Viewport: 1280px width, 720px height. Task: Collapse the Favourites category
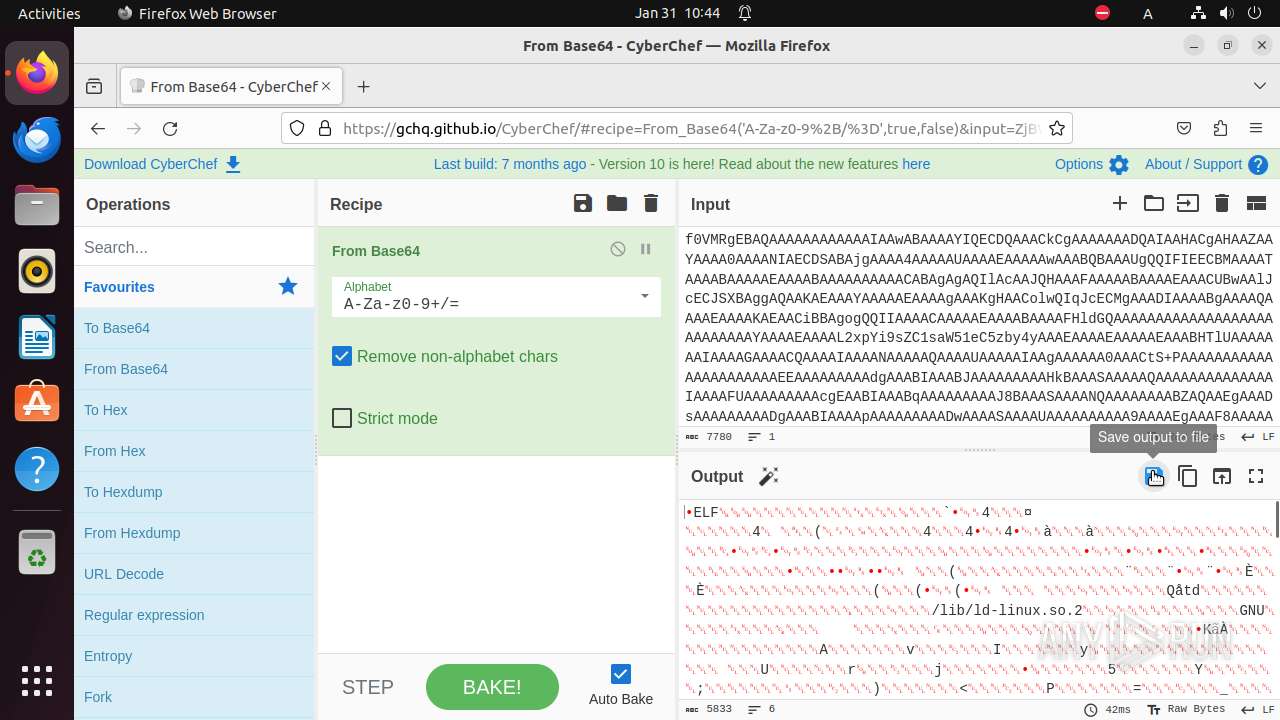[194, 287]
